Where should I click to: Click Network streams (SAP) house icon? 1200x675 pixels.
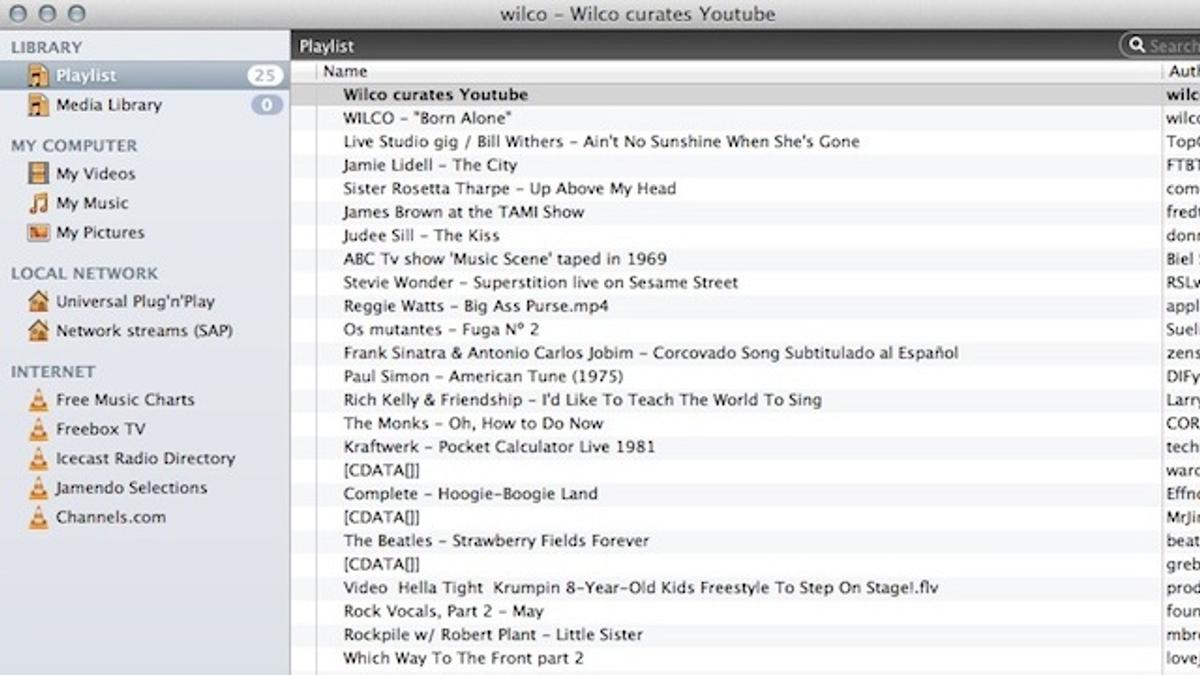click(39, 331)
